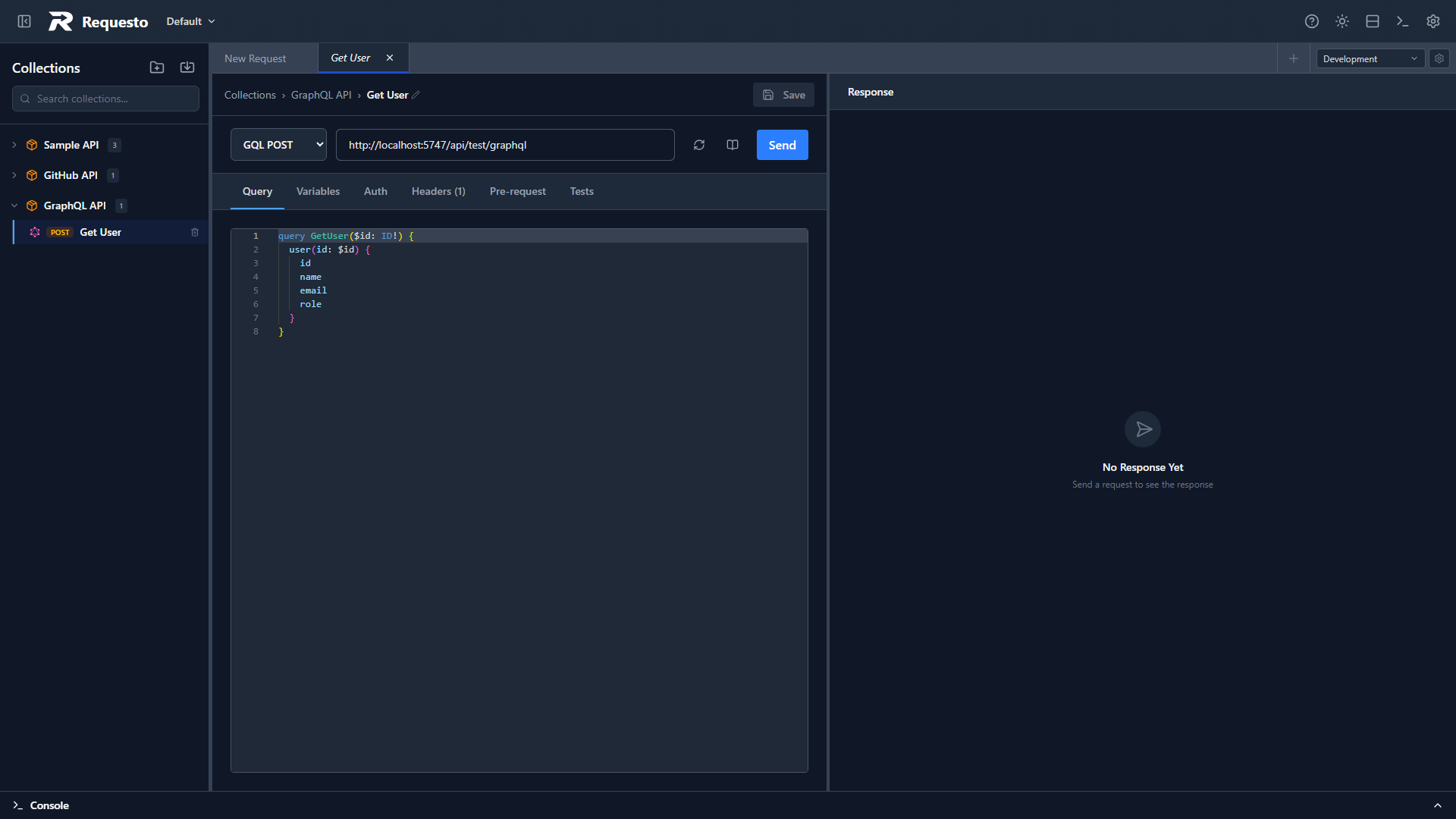This screenshot has height=819, width=1456.
Task: Expand the GitHub API collection
Action: [14, 175]
